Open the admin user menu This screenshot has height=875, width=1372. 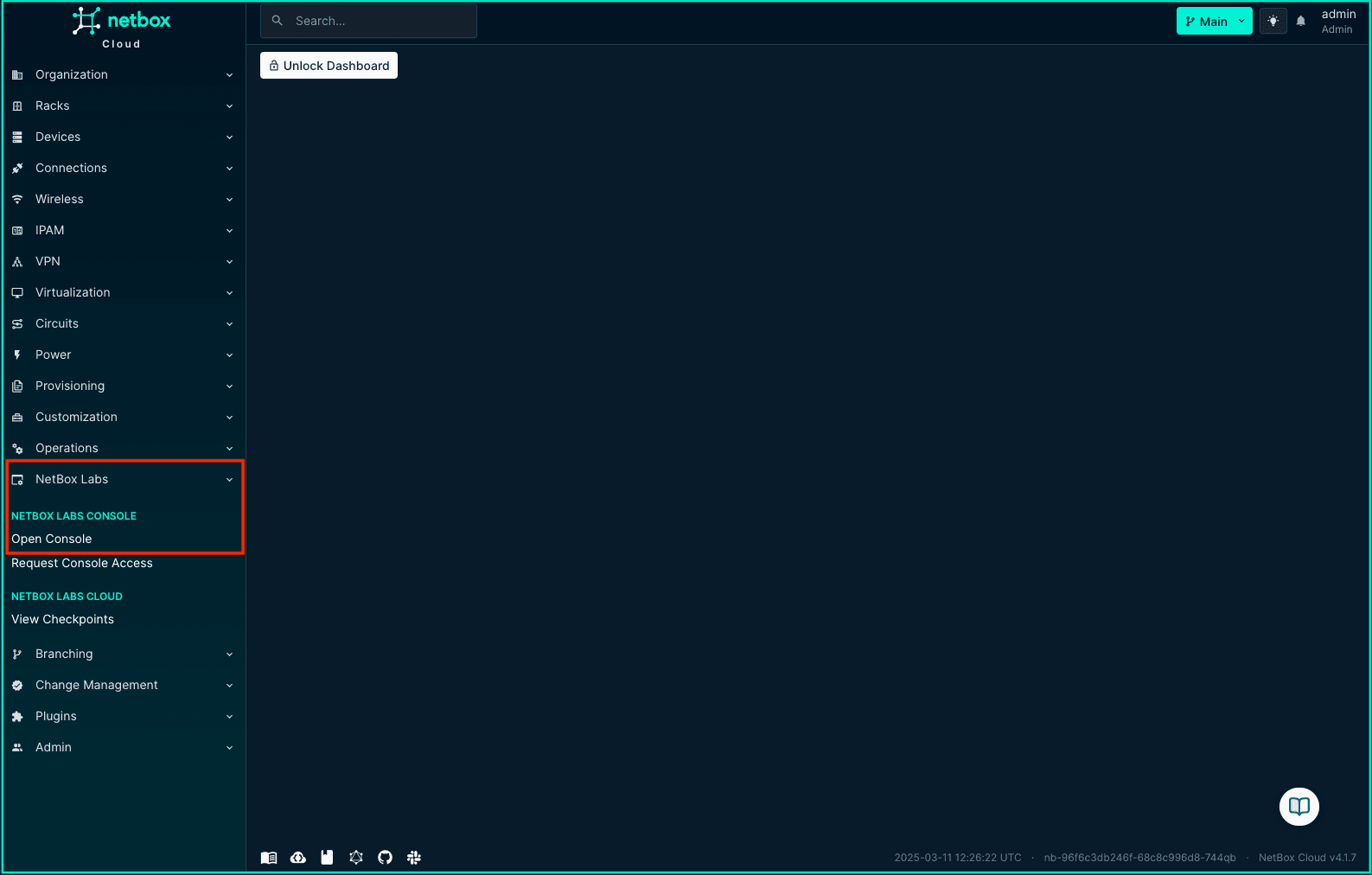pos(1338,21)
